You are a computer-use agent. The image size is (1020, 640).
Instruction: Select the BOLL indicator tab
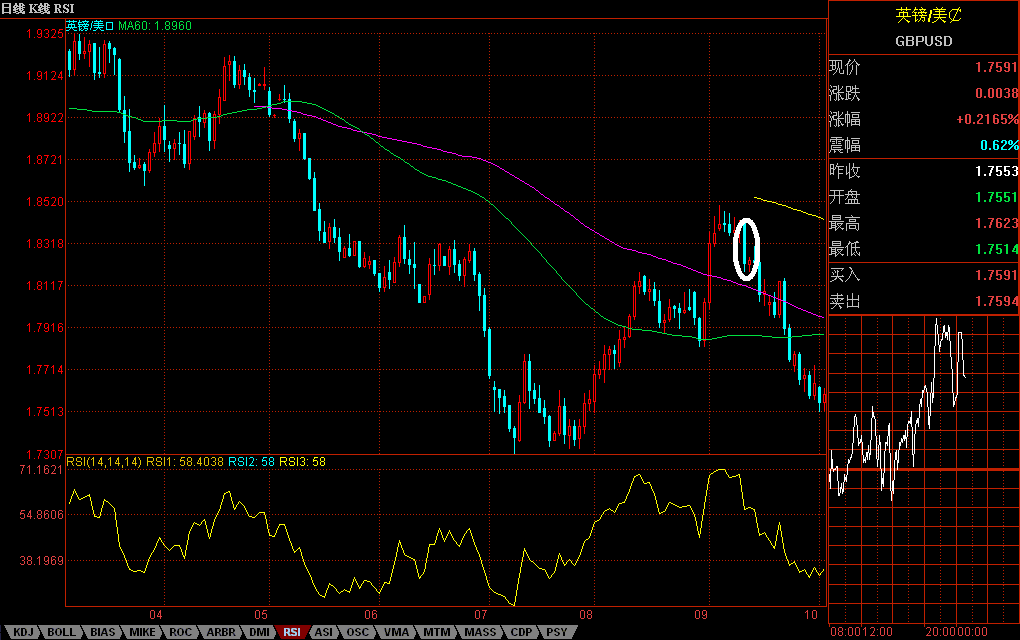(61, 632)
